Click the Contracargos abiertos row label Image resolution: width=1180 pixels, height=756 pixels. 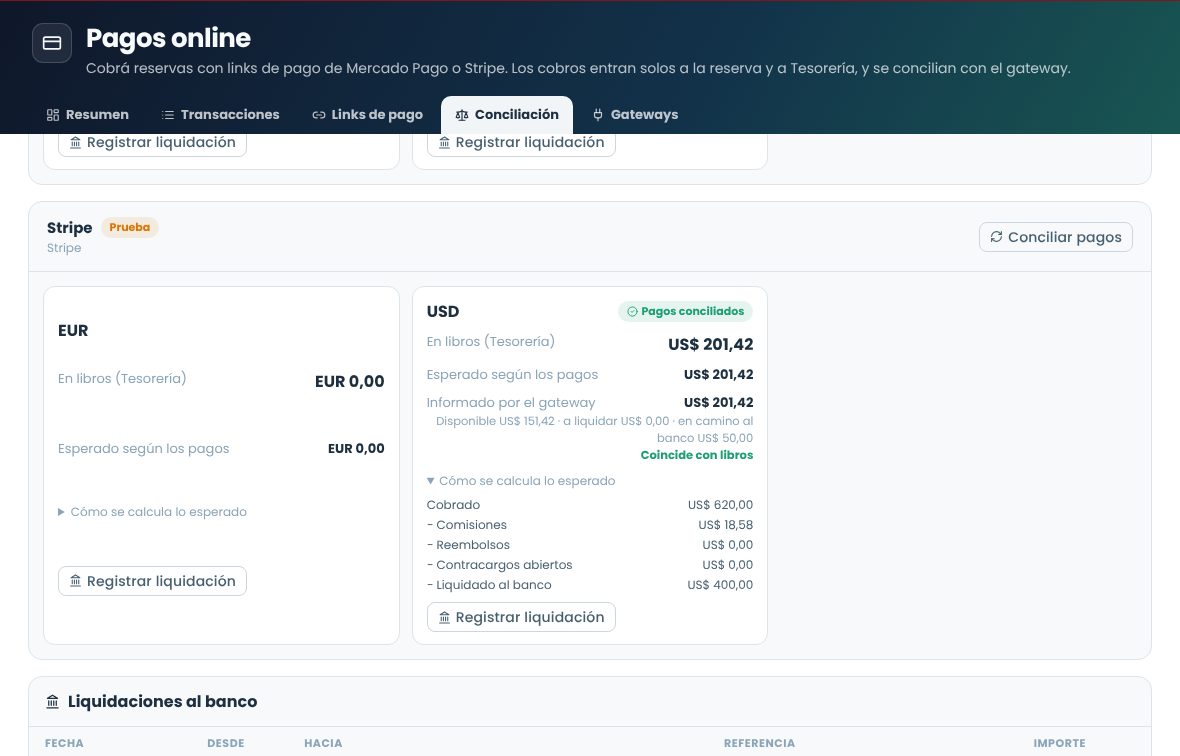pyautogui.click(x=500, y=565)
